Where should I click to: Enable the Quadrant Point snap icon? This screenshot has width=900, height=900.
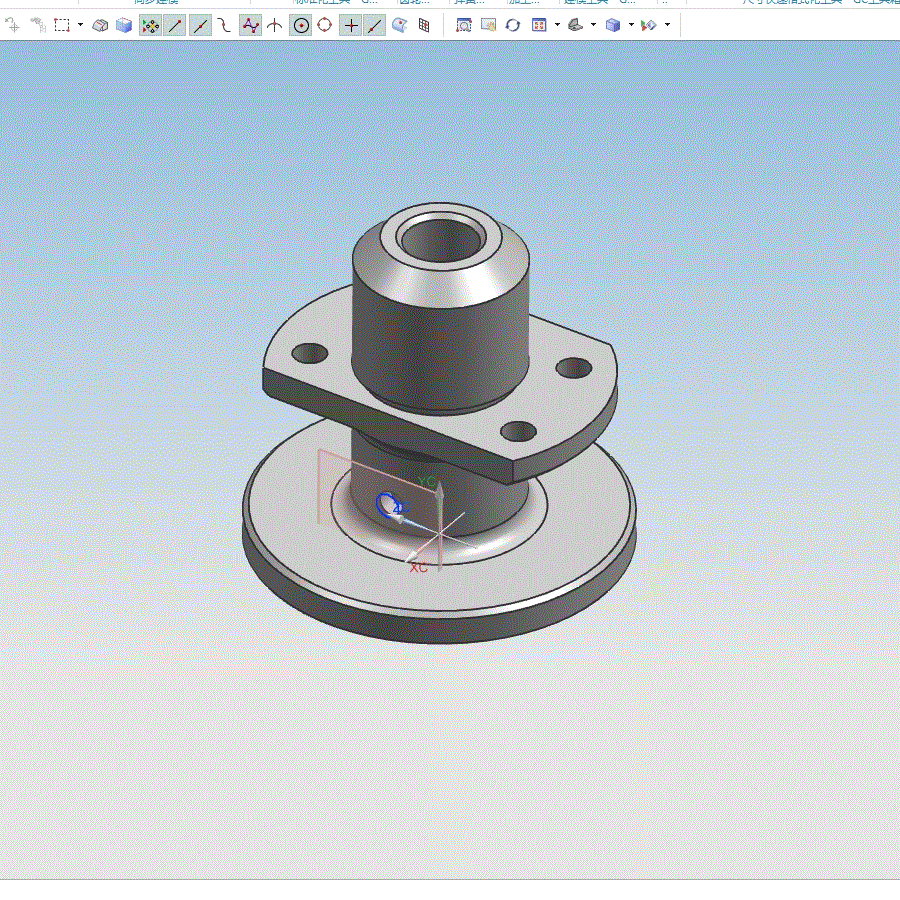[324, 25]
